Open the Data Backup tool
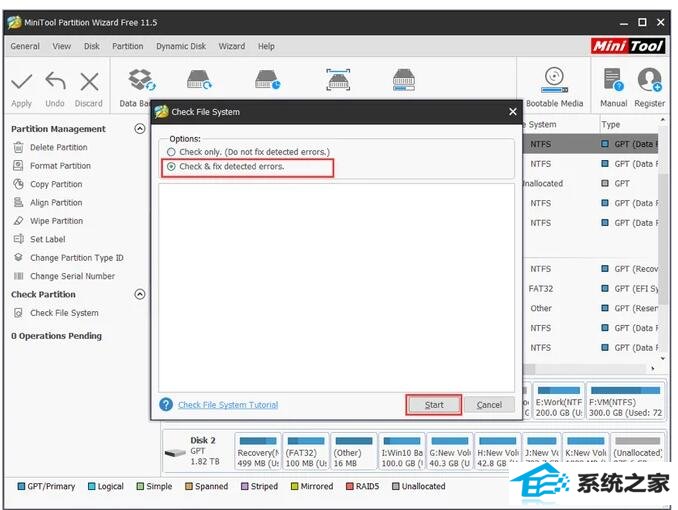Screen dimensions: 678x510 click(x=141, y=80)
